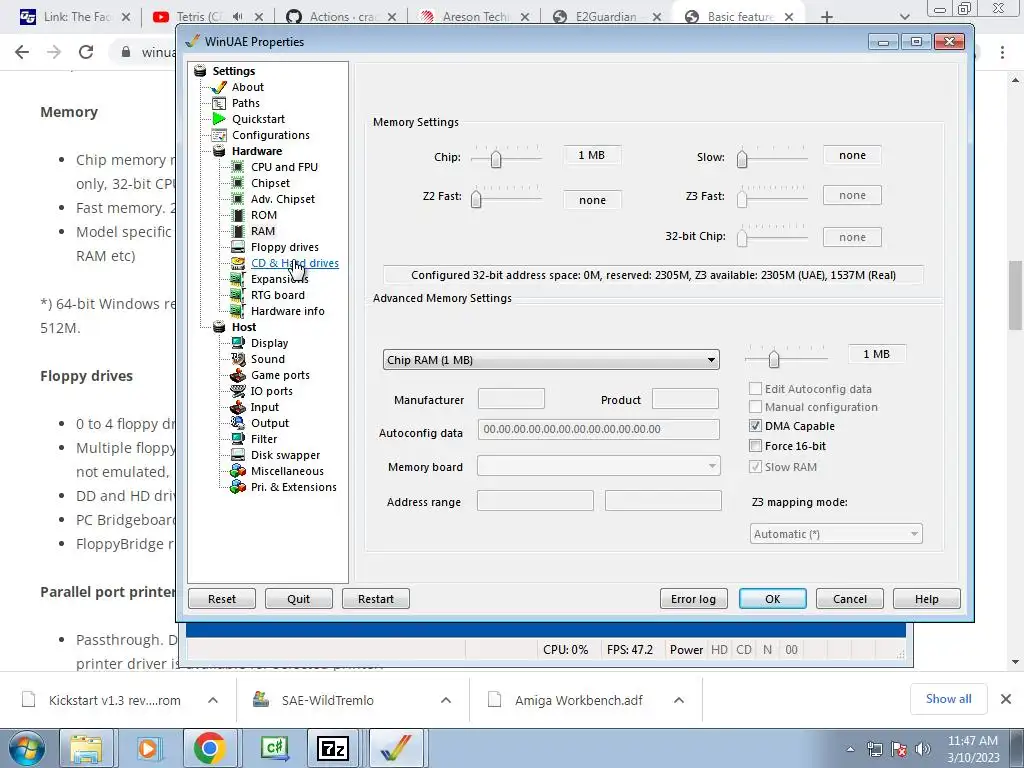This screenshot has height=768, width=1024.
Task: Click the ROM chip icon
Action: (238, 215)
